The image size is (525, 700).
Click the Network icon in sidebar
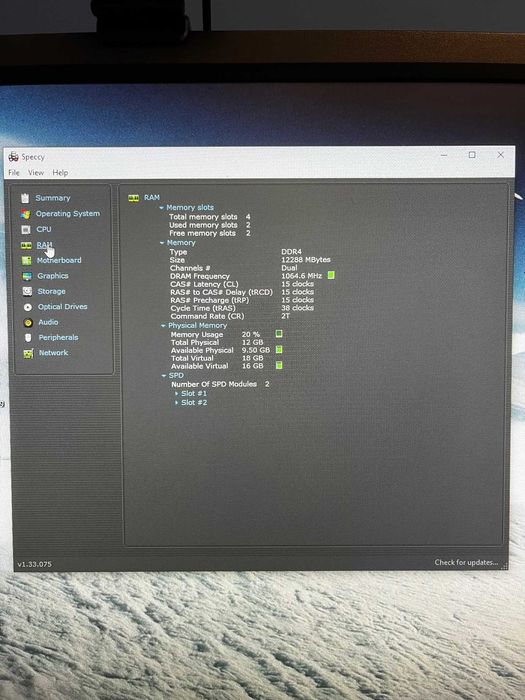click(x=28, y=353)
